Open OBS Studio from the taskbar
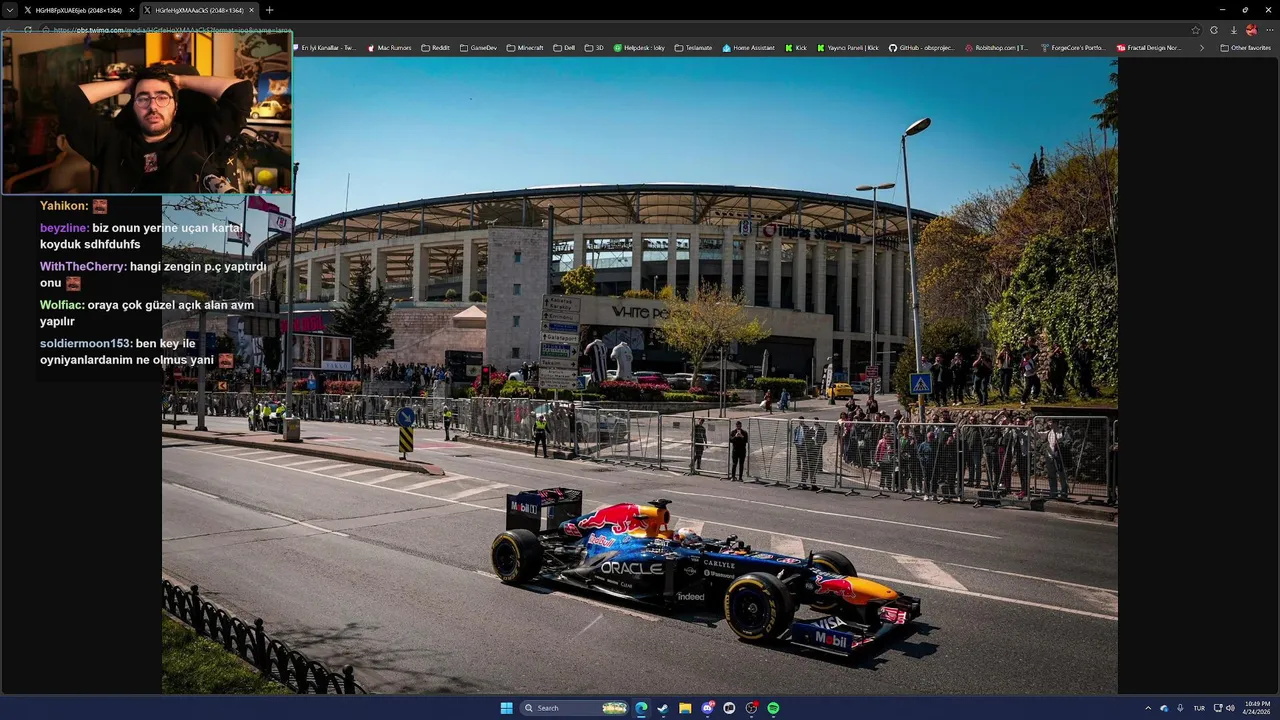Viewport: 1280px width, 720px height. 751,708
